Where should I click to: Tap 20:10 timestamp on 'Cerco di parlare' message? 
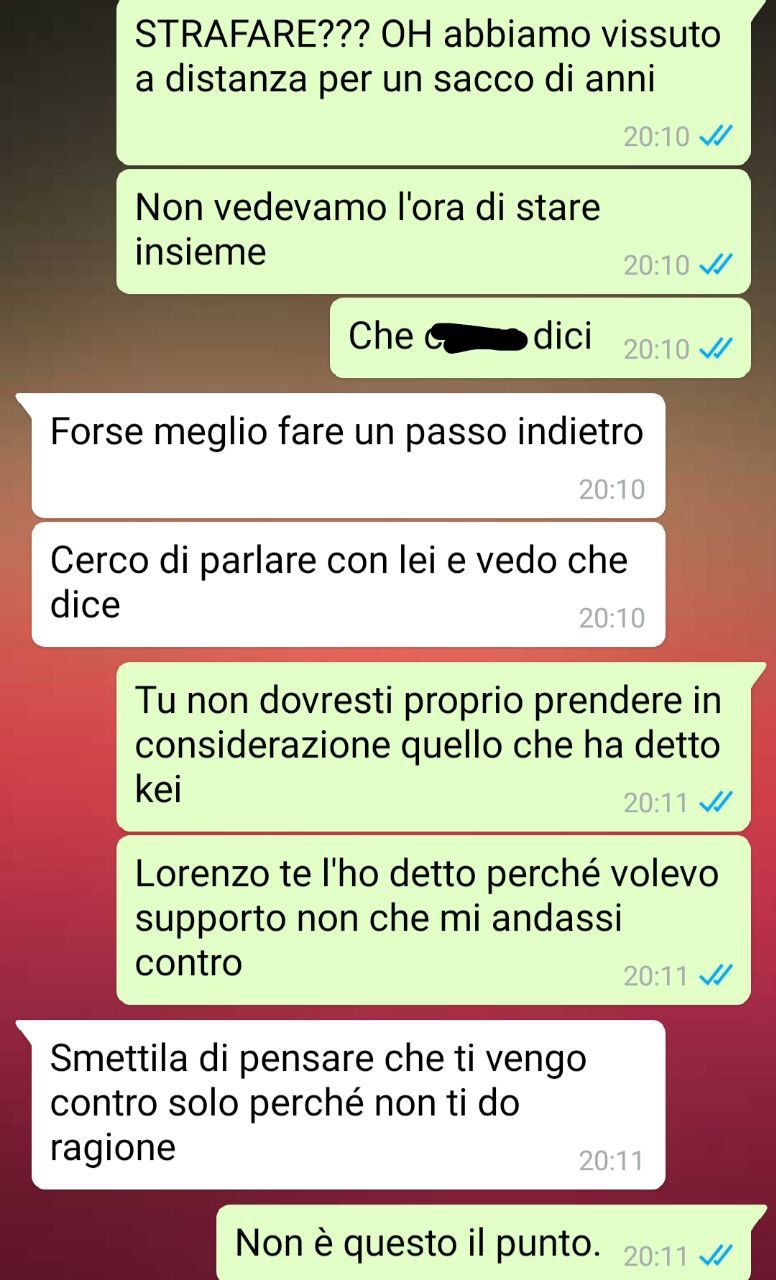click(x=612, y=618)
